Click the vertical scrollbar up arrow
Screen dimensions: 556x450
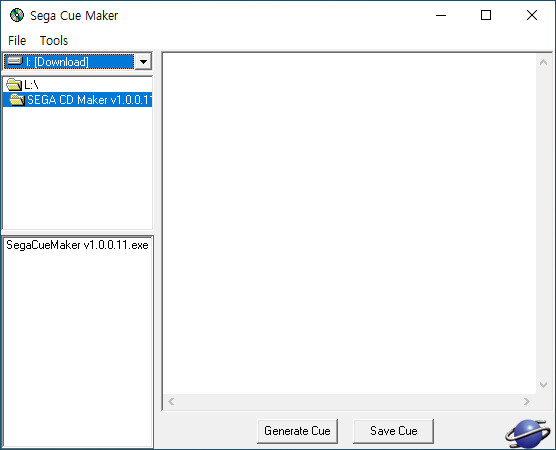tap(543, 62)
